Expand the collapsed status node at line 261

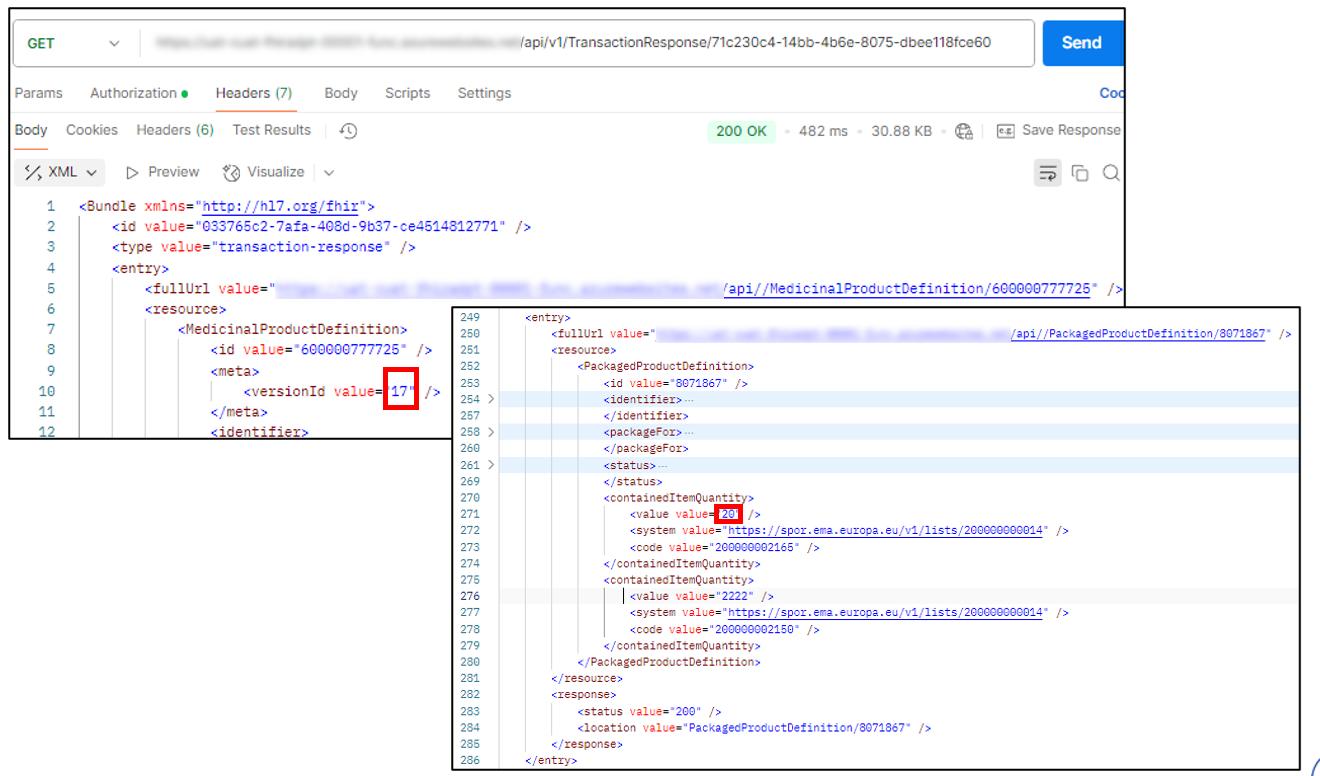[491, 465]
